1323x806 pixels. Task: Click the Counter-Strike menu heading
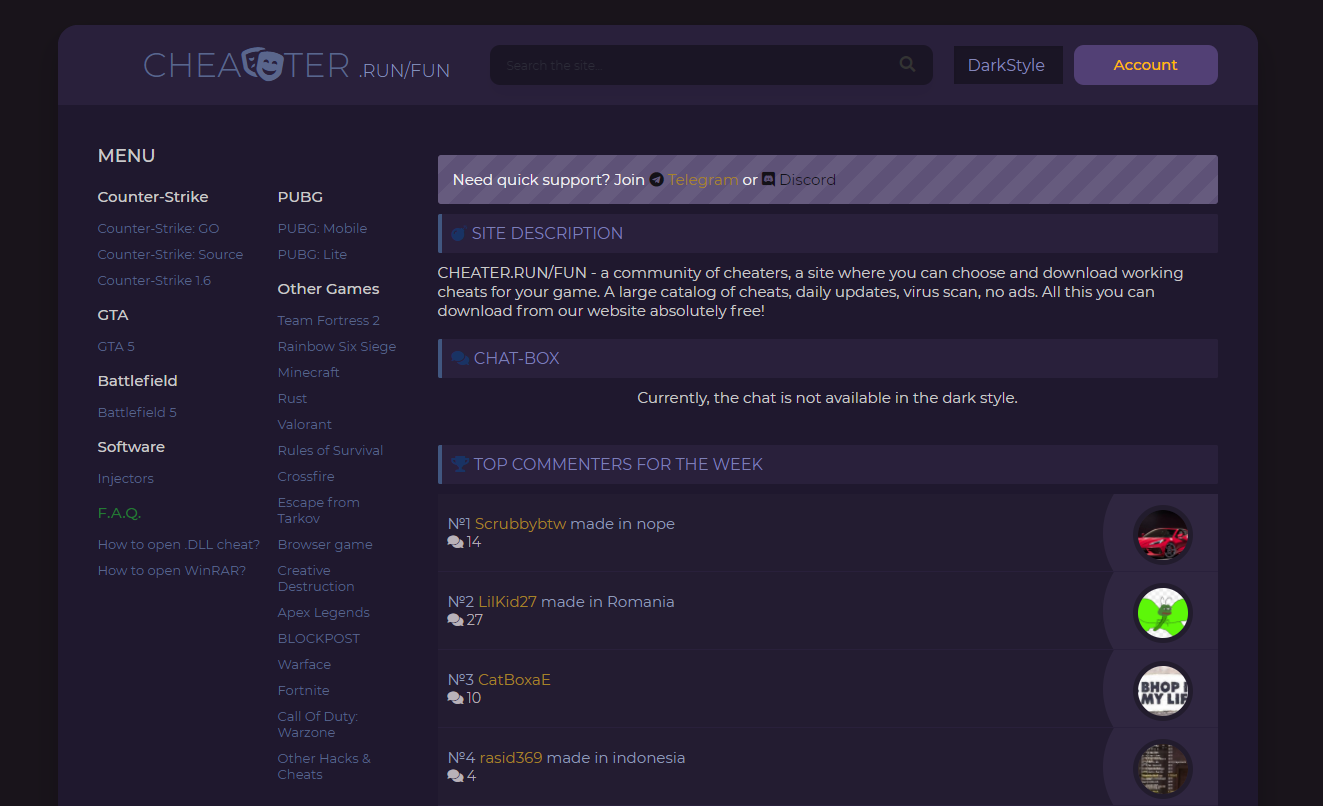click(153, 197)
